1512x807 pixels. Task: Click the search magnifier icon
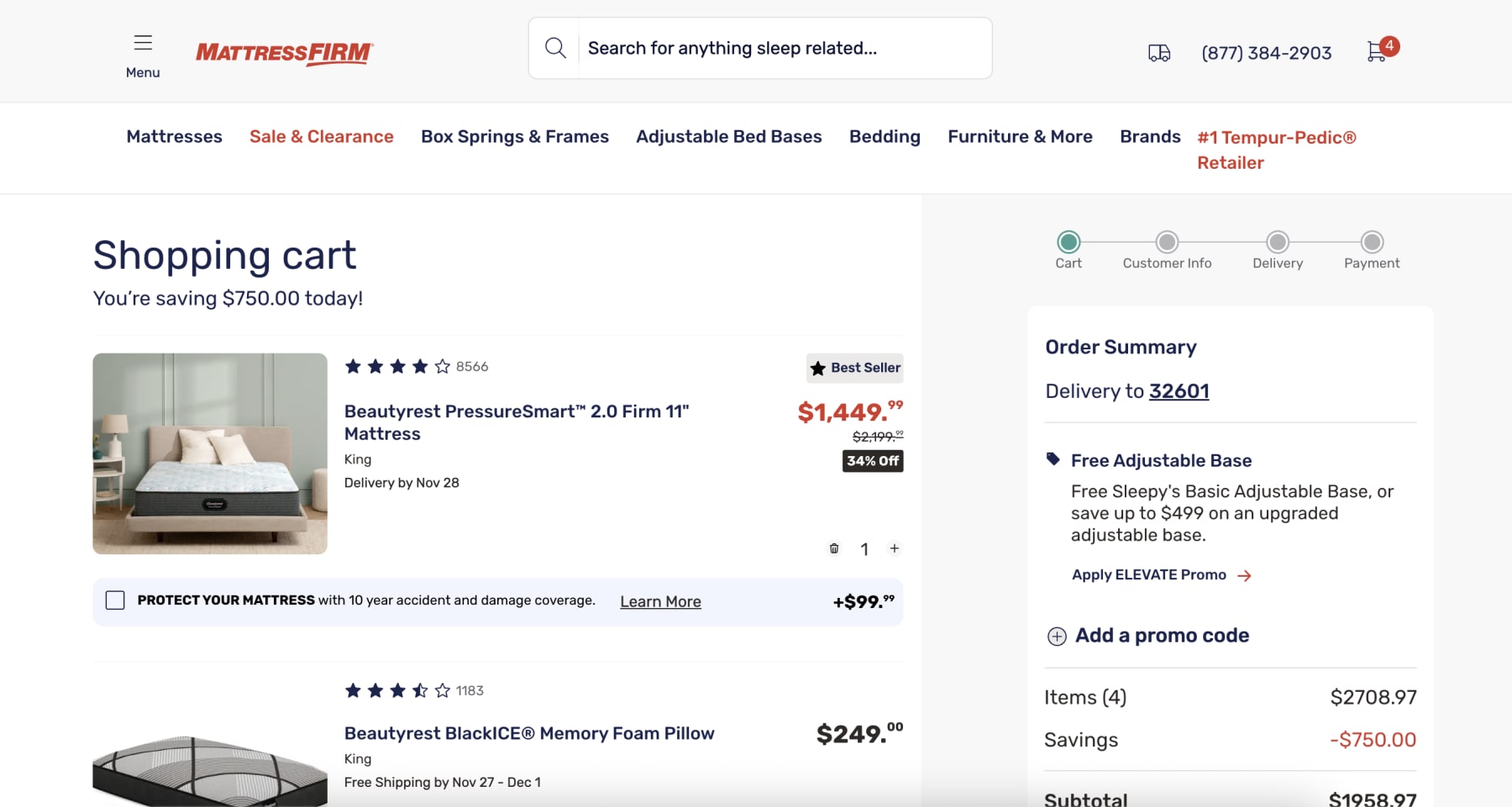554,47
